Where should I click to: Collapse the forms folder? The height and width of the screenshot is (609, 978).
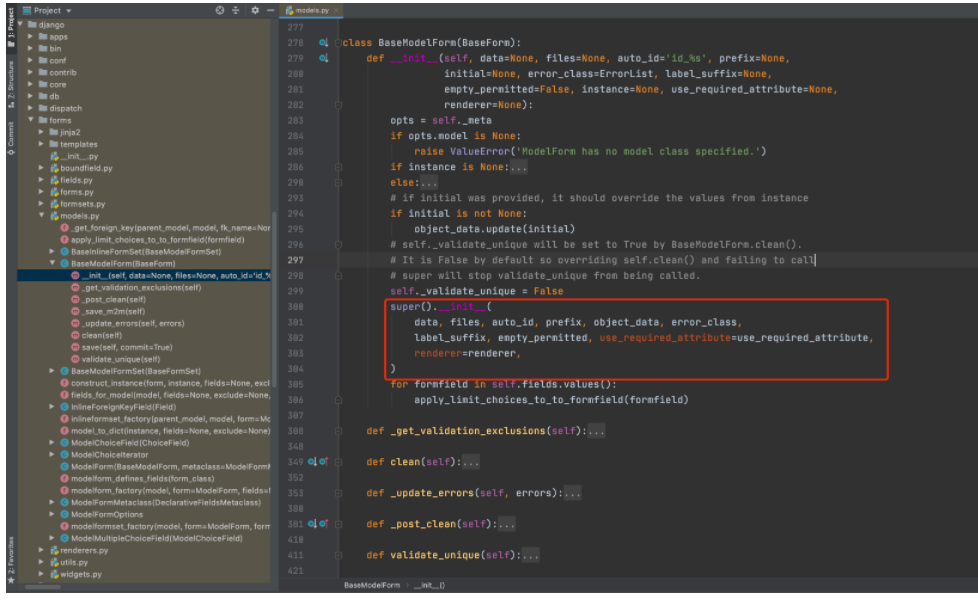(x=31, y=120)
